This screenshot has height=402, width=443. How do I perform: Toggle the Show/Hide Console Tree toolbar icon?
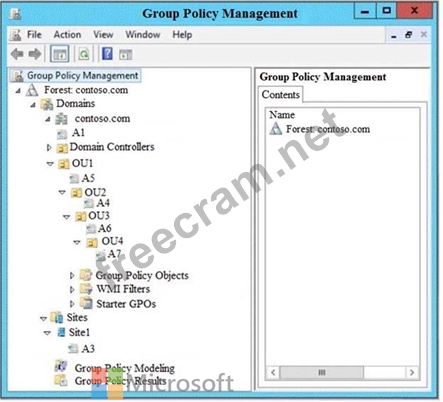60,54
